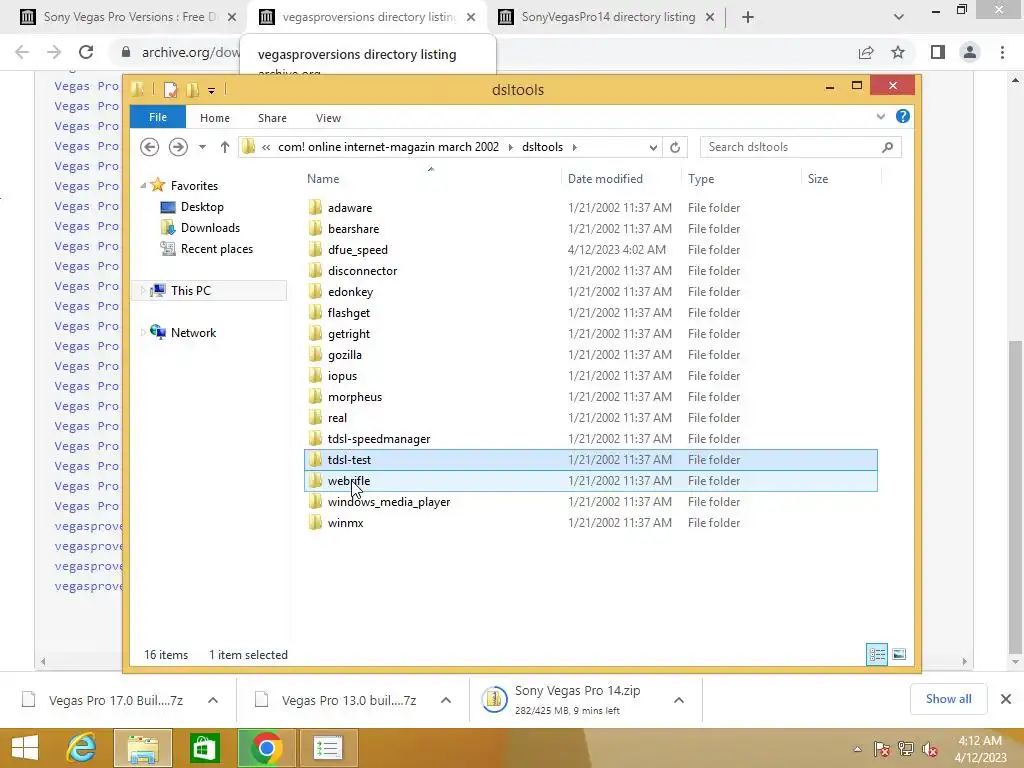This screenshot has width=1024, height=768.
Task: Select the dfue_speed folder icon
Action: (315, 249)
